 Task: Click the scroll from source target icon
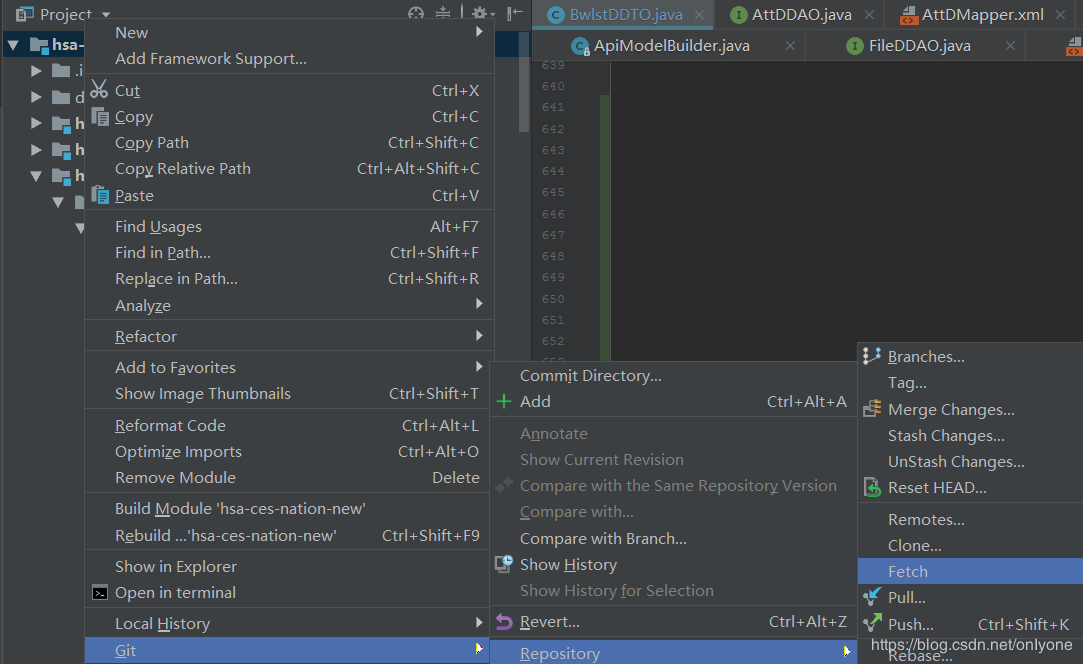416,14
